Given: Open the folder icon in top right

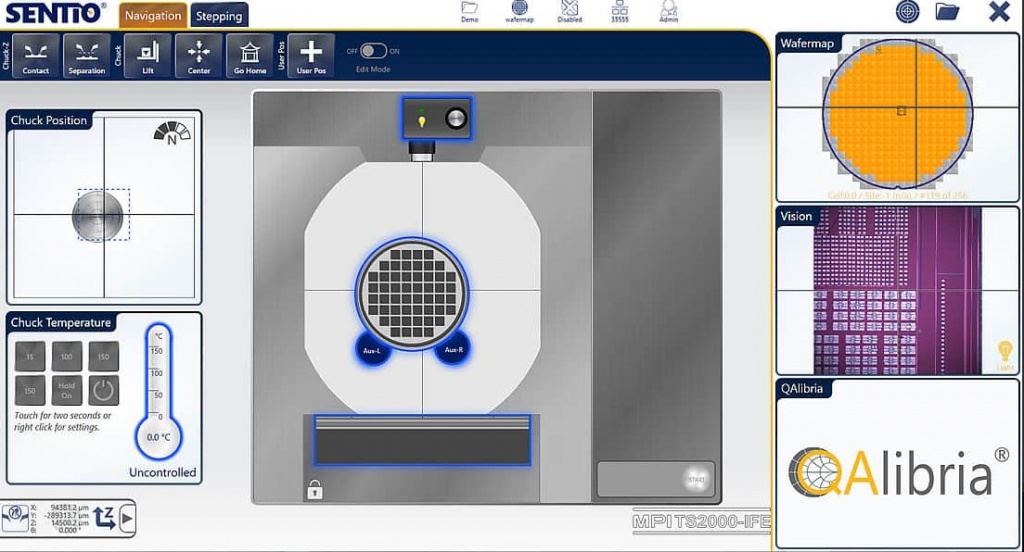Looking at the screenshot, I should pyautogui.click(x=947, y=12).
